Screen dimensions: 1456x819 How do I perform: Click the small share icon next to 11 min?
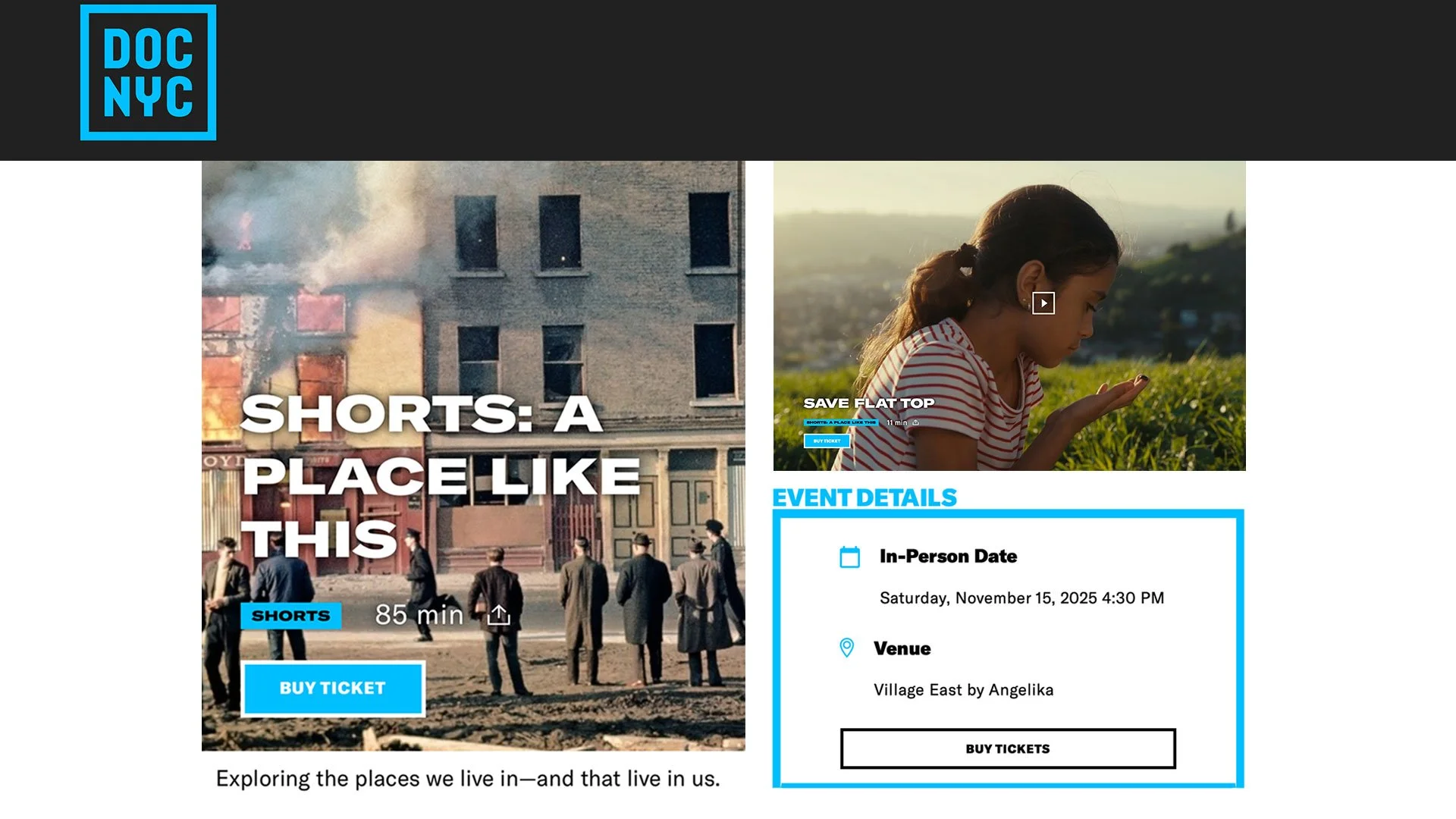point(915,422)
